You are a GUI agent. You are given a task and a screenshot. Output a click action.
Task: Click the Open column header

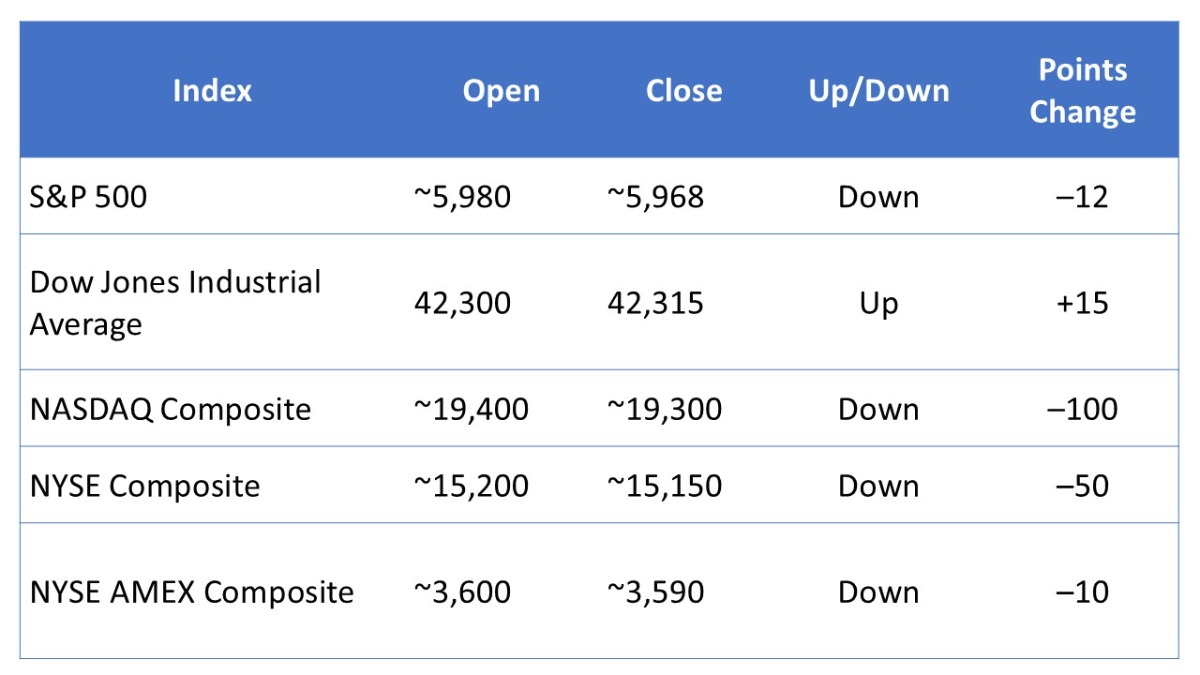(x=501, y=91)
